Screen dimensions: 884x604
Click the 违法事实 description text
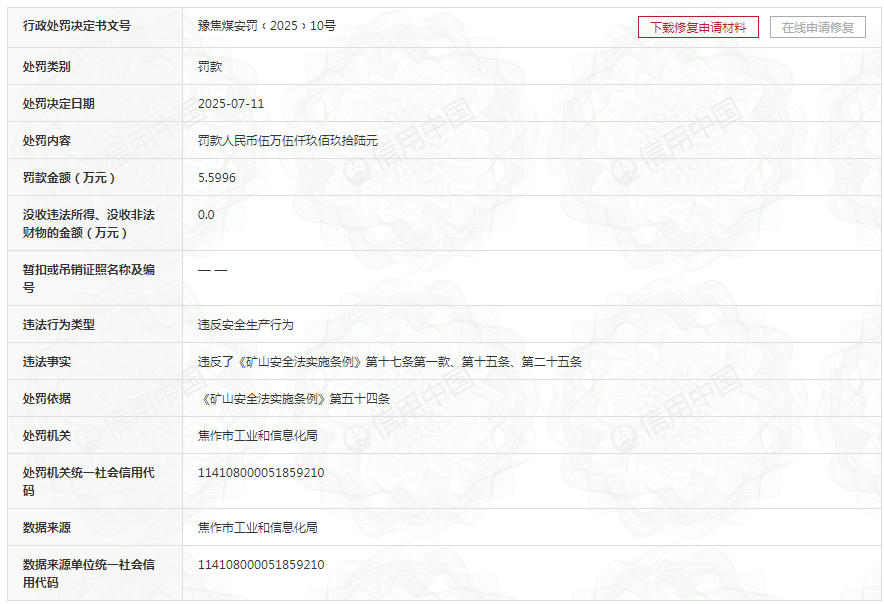tap(389, 362)
